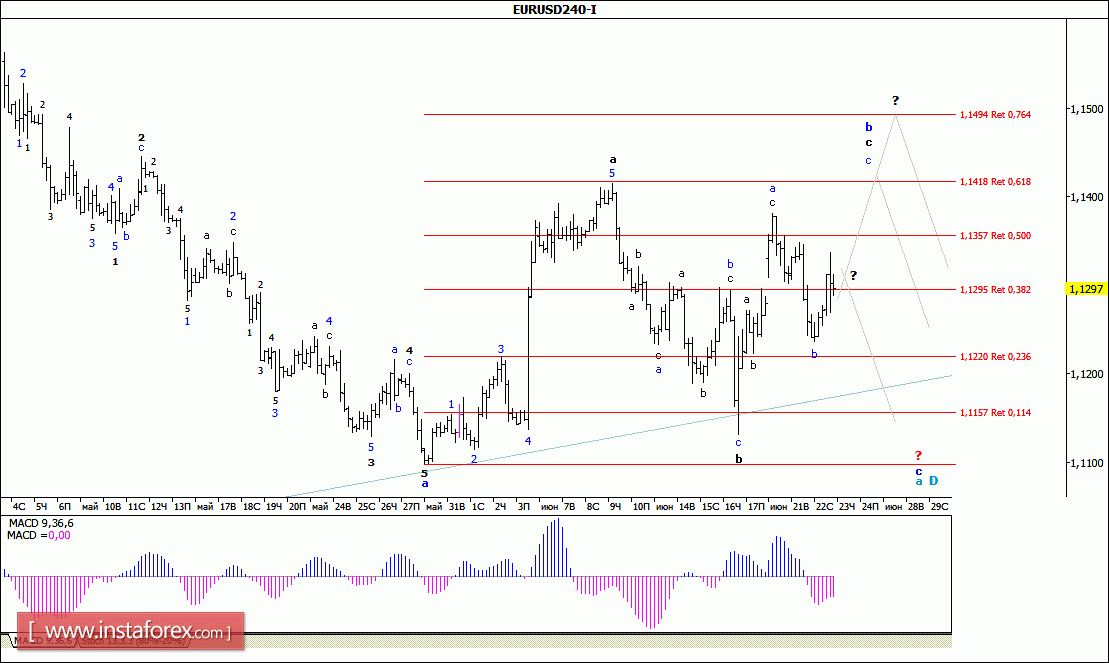Select the 1,1418 Ret 0,618 Fibonacci label
The width and height of the screenshot is (1109, 663).
(x=995, y=182)
